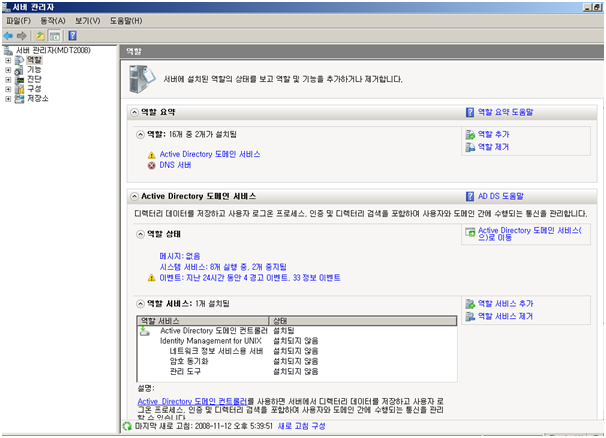Viewport: 606px width, 438px height.
Task: Click the Active Directory 도메인 서비스 이동 icon
Action: [470, 232]
